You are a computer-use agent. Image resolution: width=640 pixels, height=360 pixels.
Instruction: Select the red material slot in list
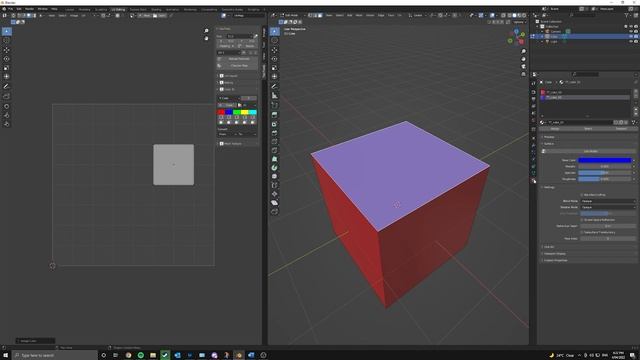[x=584, y=93]
